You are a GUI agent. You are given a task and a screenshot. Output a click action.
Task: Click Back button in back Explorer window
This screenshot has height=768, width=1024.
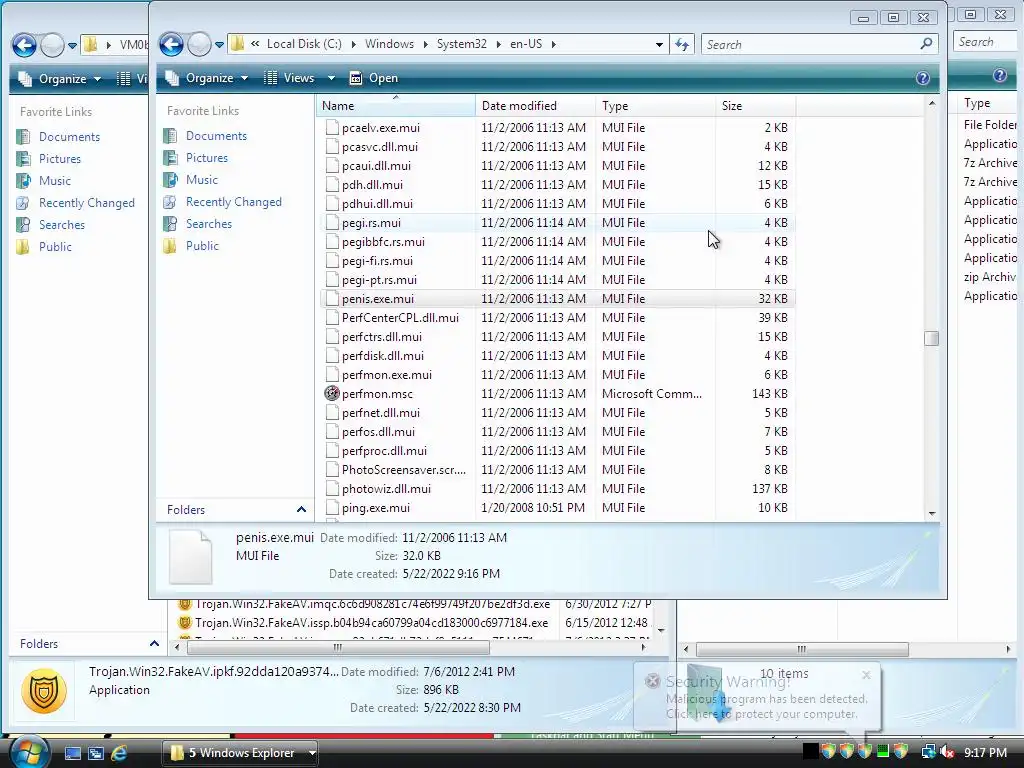(x=25, y=46)
